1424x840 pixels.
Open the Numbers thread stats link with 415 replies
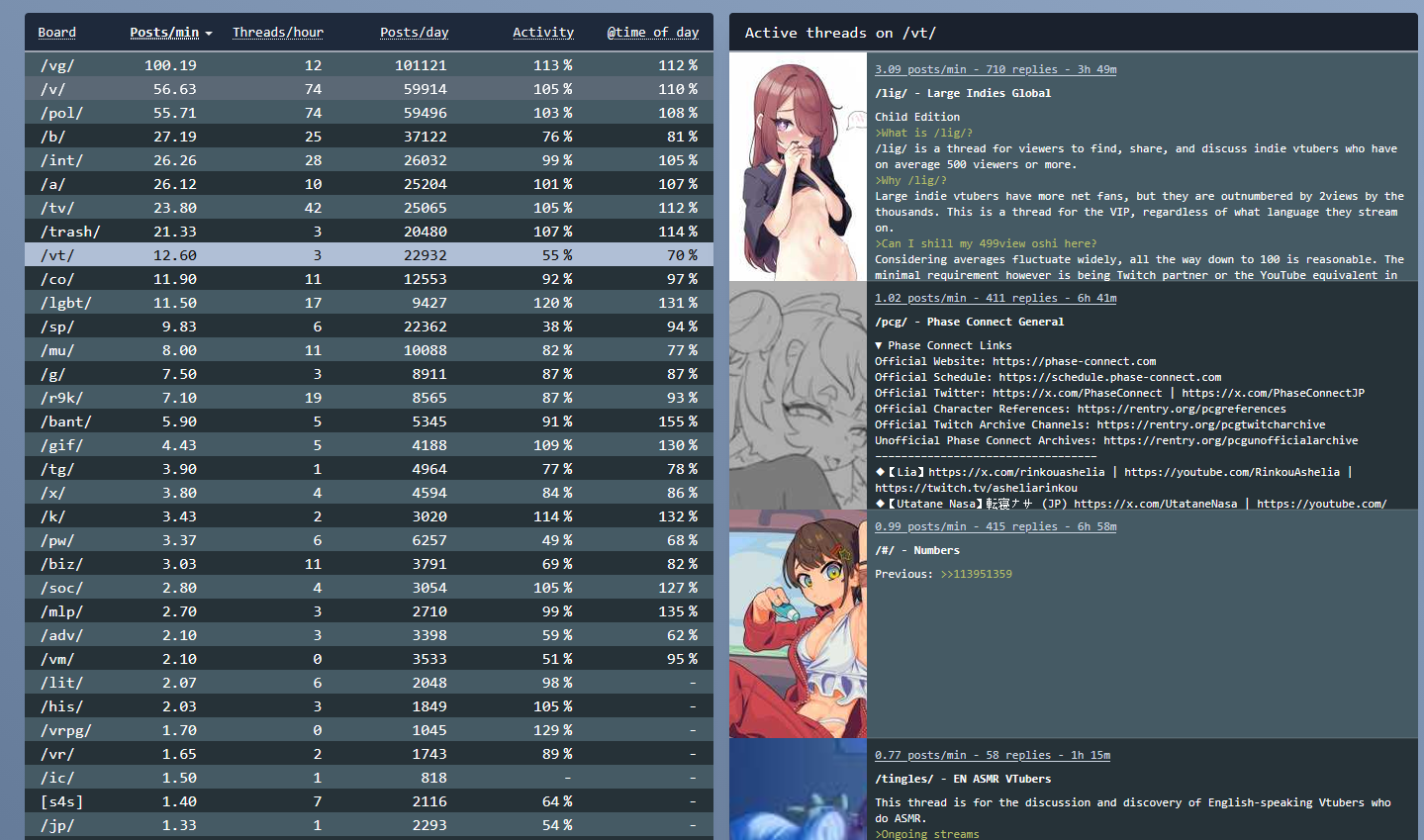(x=996, y=526)
